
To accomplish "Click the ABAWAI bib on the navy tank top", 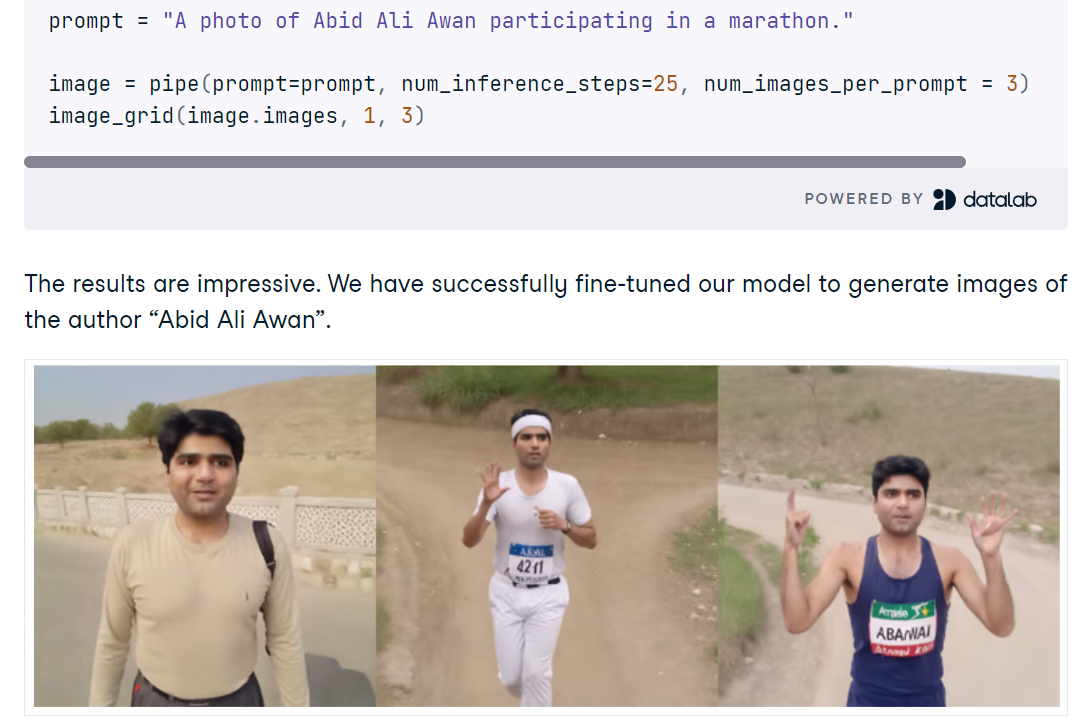I will tap(903, 628).
